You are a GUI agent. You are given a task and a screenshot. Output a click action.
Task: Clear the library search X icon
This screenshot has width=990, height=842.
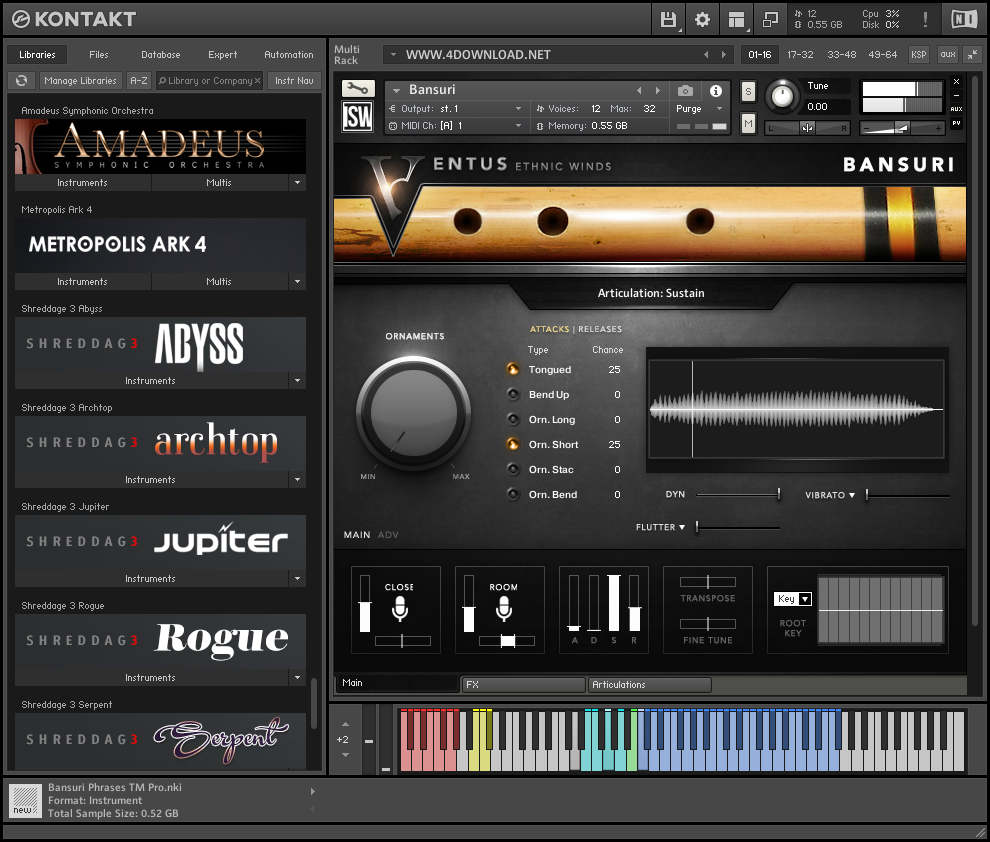click(258, 81)
